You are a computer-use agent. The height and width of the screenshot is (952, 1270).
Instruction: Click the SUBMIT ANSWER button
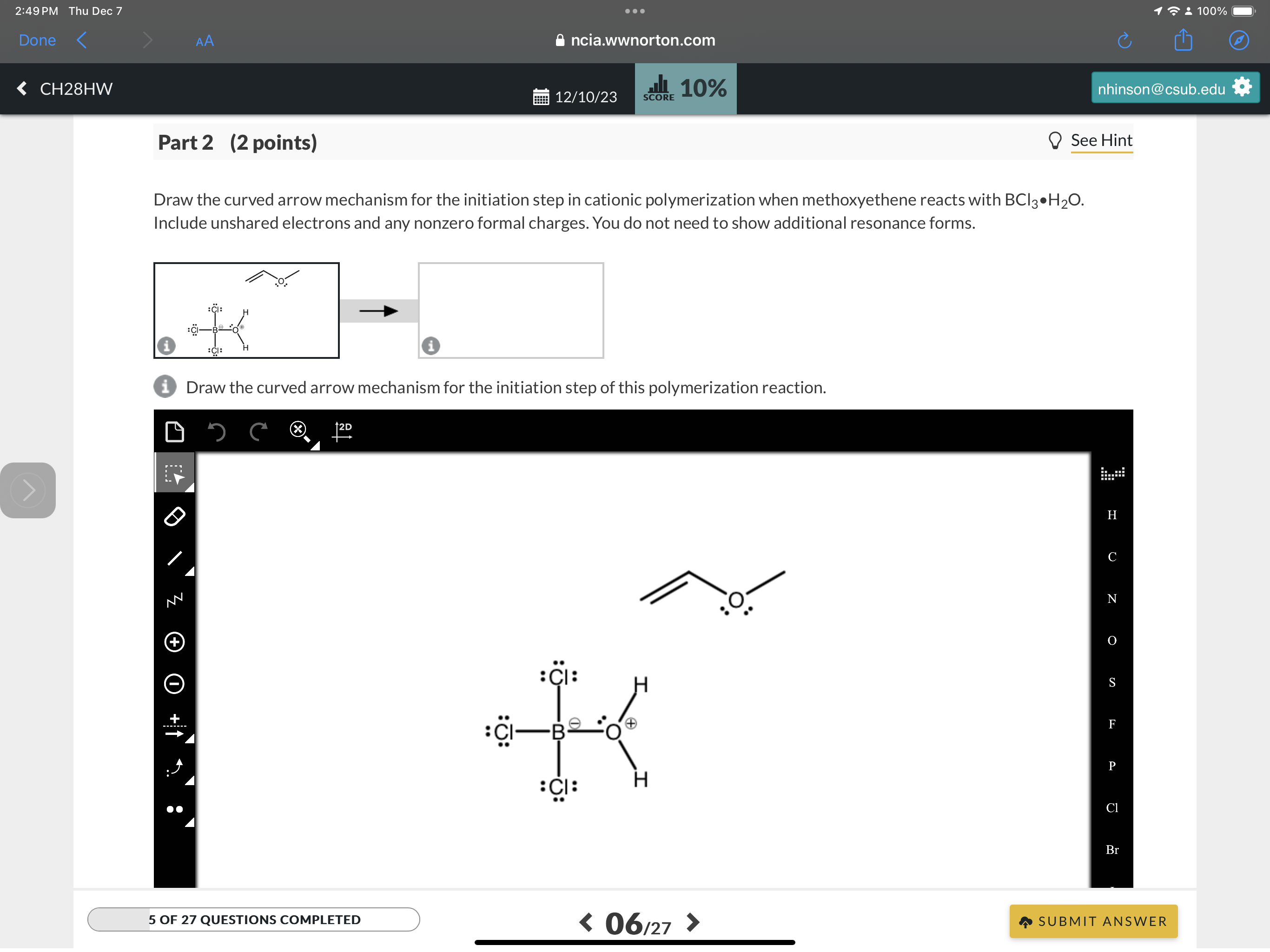[x=1092, y=921]
